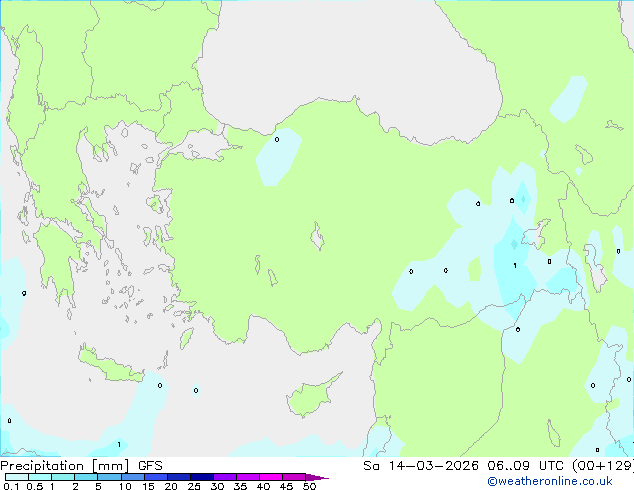The image size is (634, 490).
Task: Pick the 35–40 mm legend swatch
Action: 247,477
